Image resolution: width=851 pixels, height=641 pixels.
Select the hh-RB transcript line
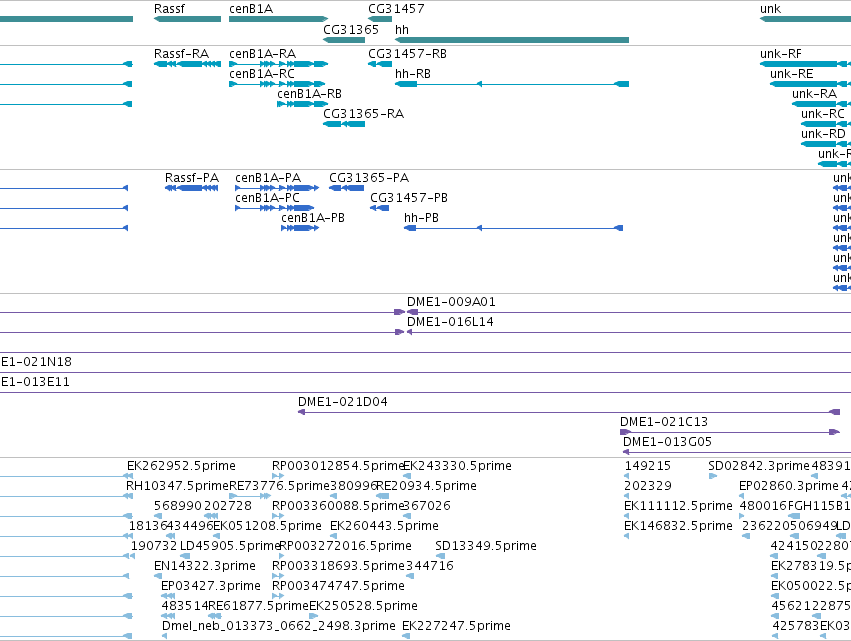pyautogui.click(x=512, y=84)
